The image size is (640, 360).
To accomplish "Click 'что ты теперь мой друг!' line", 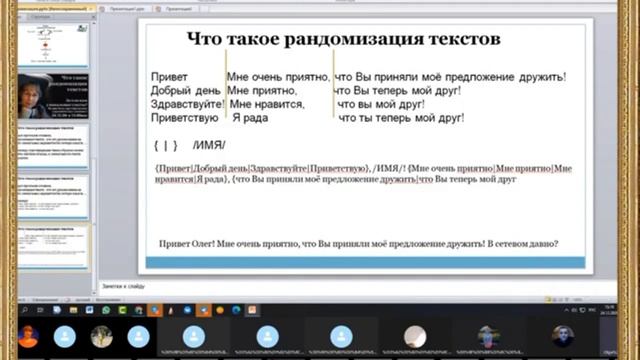I will 402,118.
